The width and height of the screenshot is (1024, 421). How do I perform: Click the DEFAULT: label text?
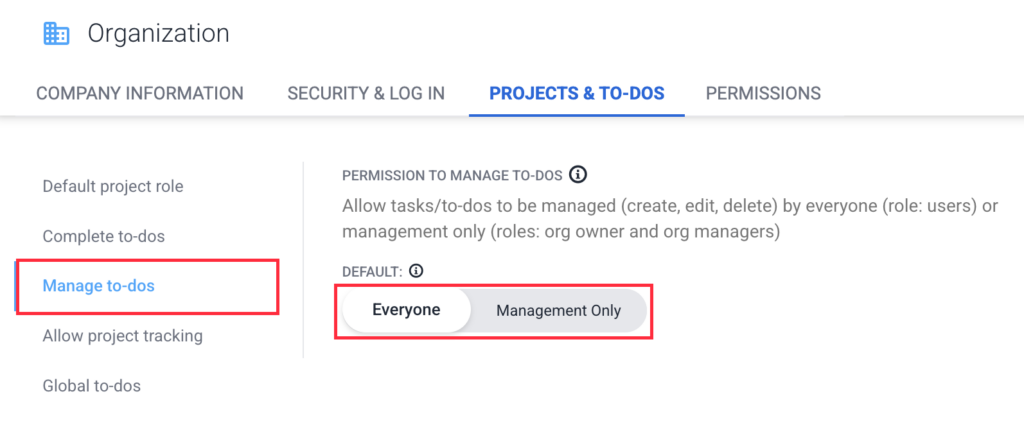(x=373, y=270)
